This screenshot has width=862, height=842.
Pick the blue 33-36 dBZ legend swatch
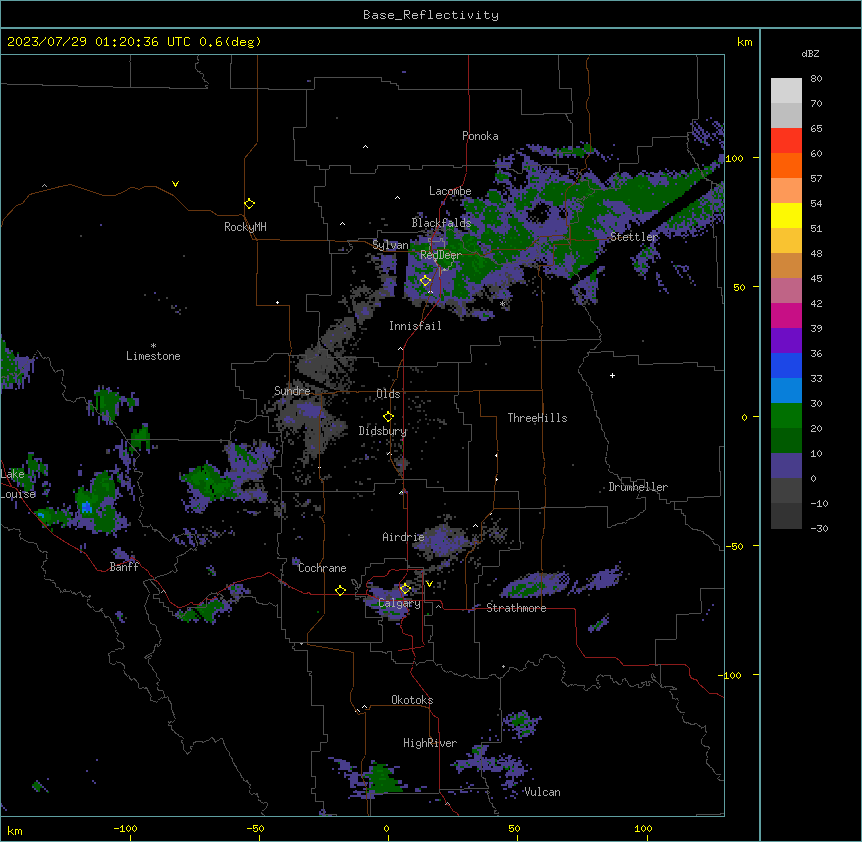tap(786, 365)
